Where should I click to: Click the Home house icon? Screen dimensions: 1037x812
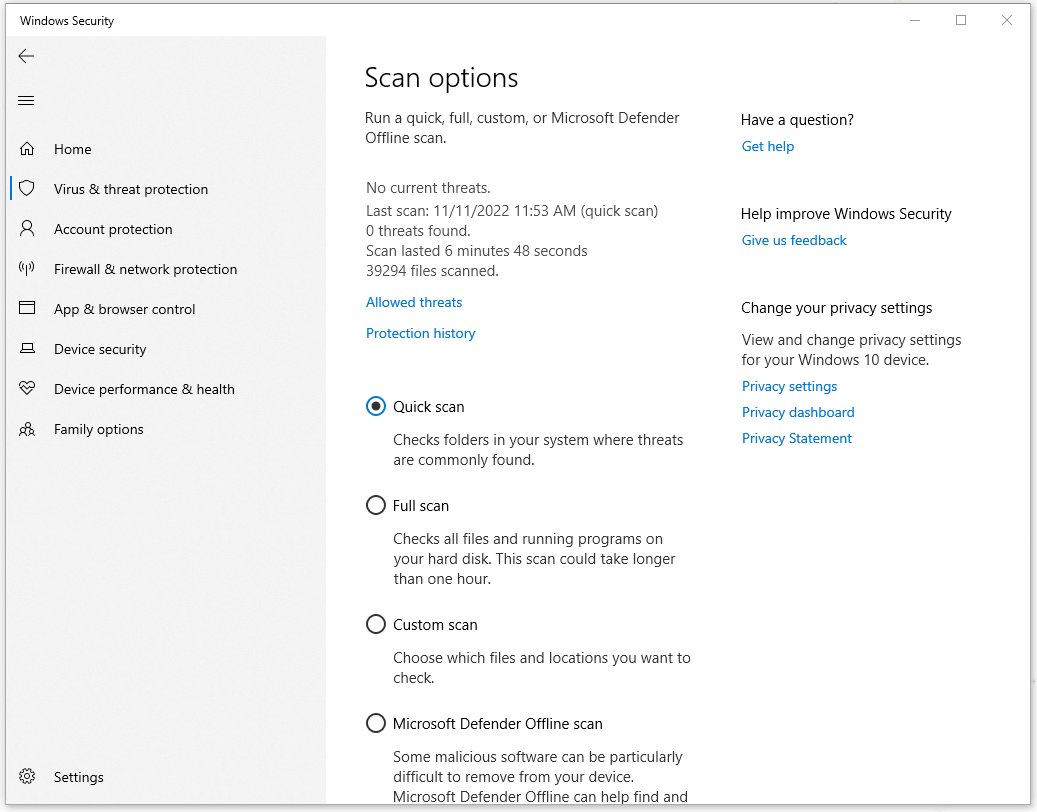[x=27, y=149]
